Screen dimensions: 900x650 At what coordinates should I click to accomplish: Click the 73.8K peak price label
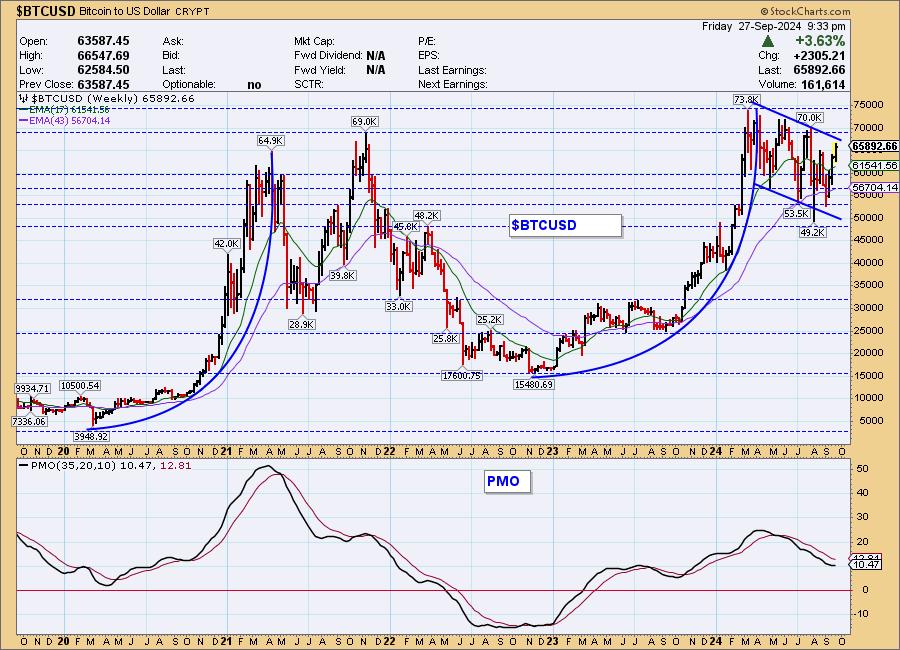pyautogui.click(x=746, y=99)
